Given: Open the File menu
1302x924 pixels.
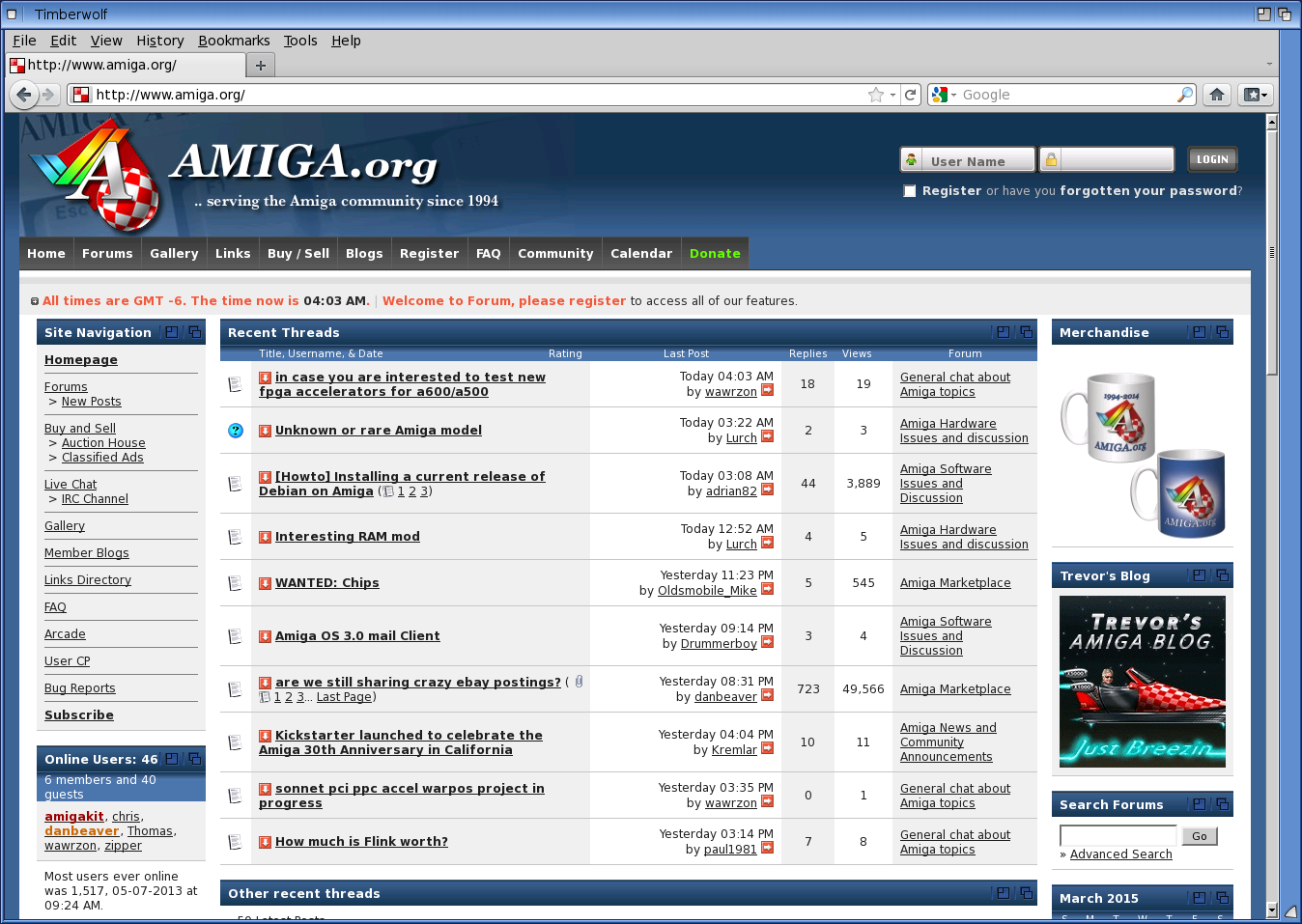Looking at the screenshot, I should point(24,41).
